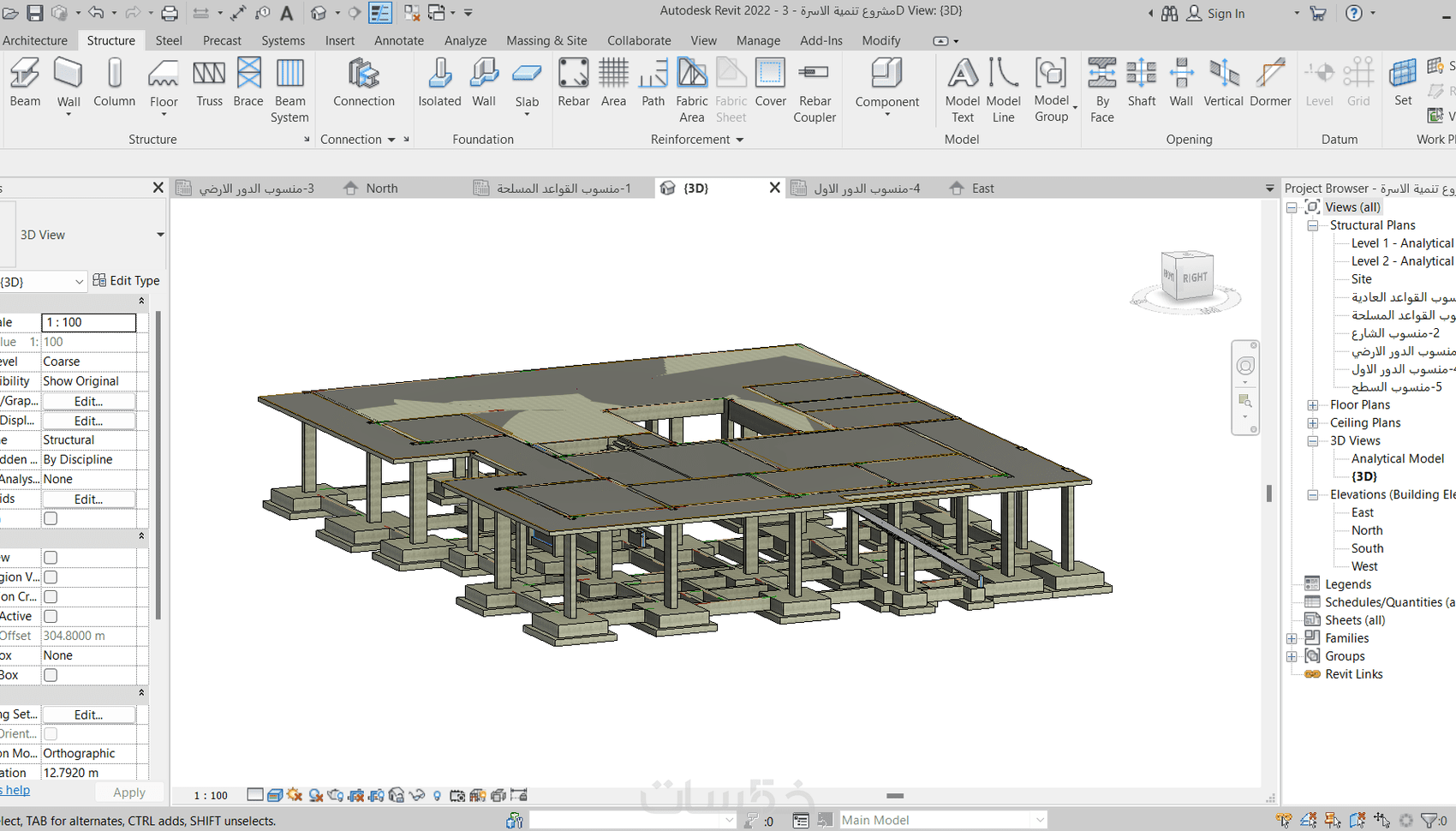The height and width of the screenshot is (831, 1456).
Task: Open the 3D View type selector dropdown
Action: pyautogui.click(x=159, y=235)
